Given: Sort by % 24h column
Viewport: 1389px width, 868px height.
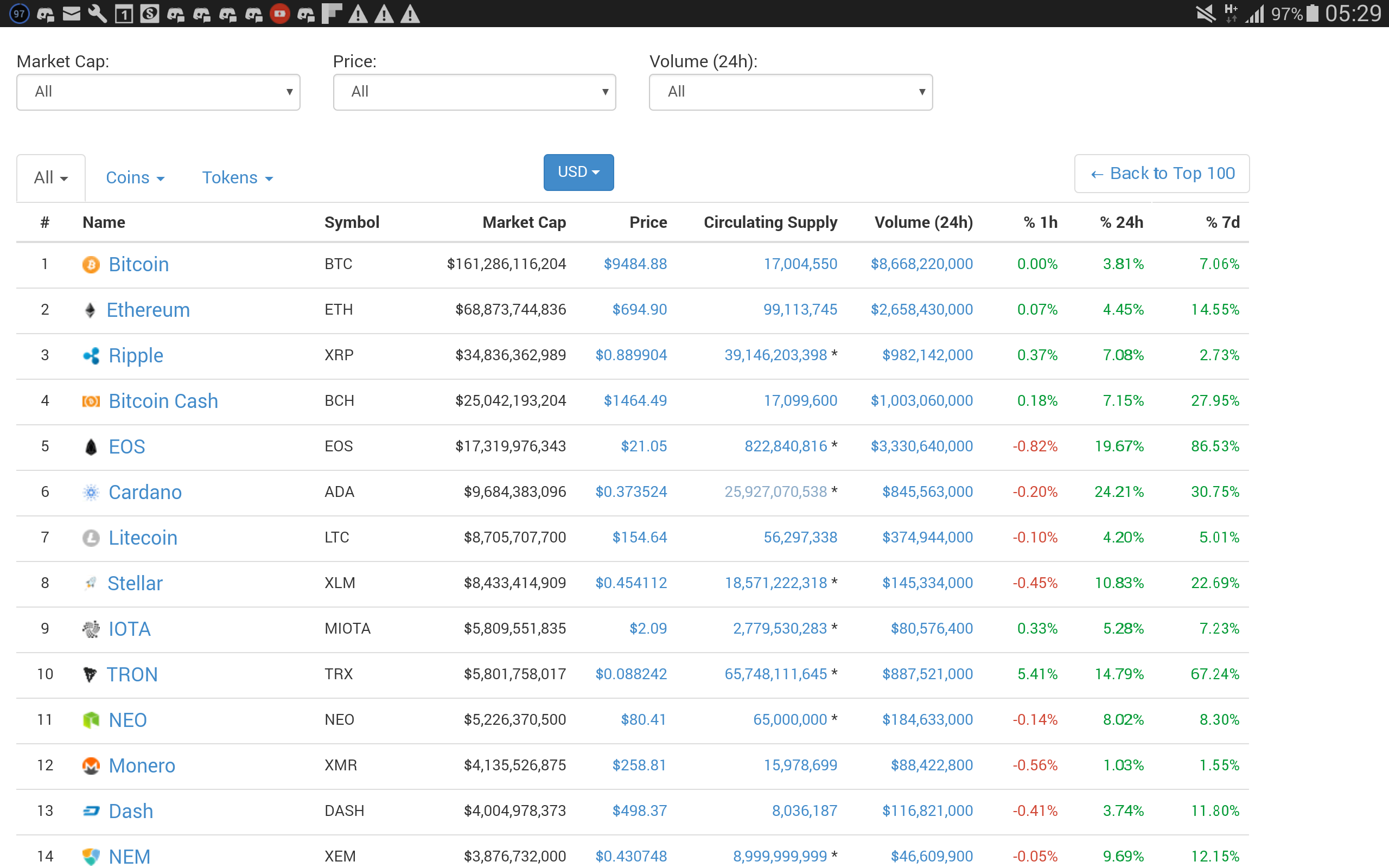Looking at the screenshot, I should tap(1122, 223).
